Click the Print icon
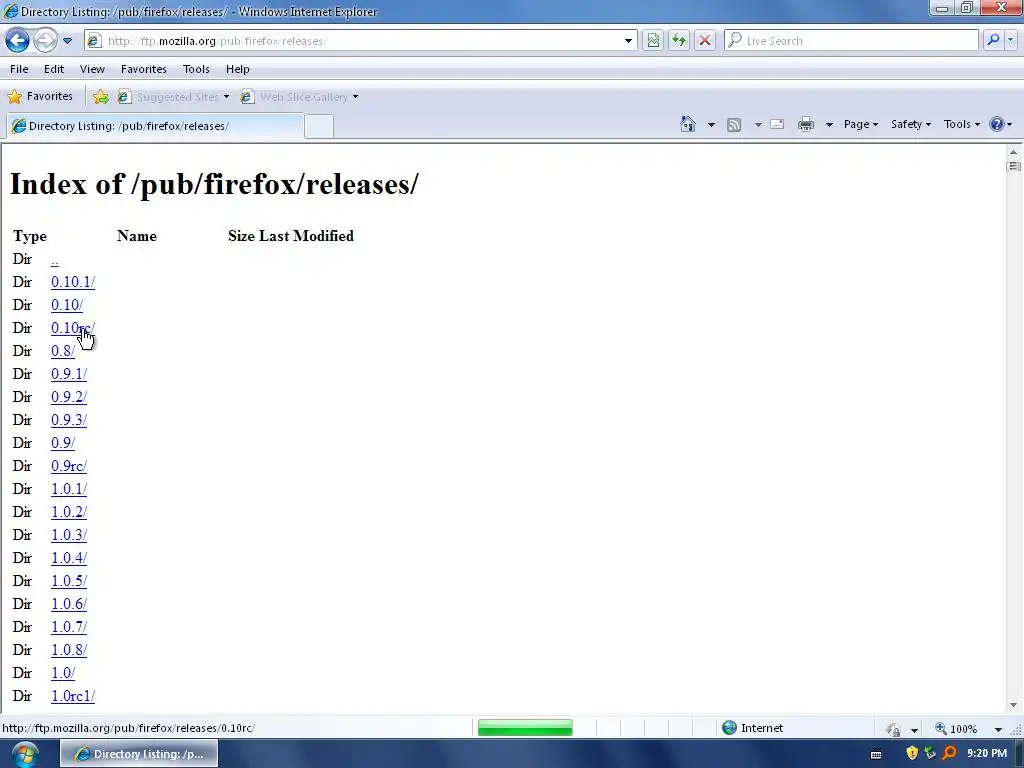 pos(806,124)
